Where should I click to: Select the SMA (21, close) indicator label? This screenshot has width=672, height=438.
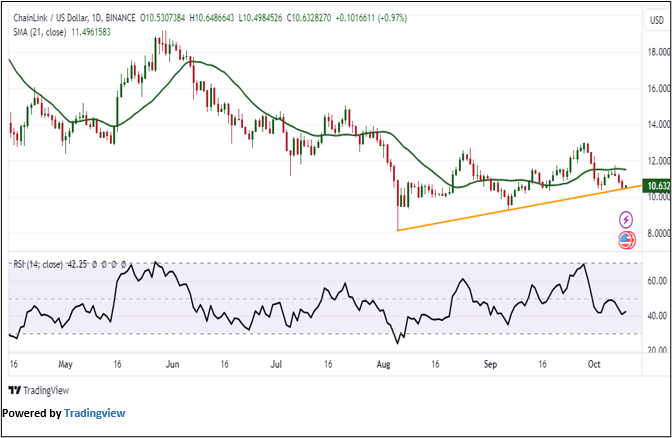point(40,32)
